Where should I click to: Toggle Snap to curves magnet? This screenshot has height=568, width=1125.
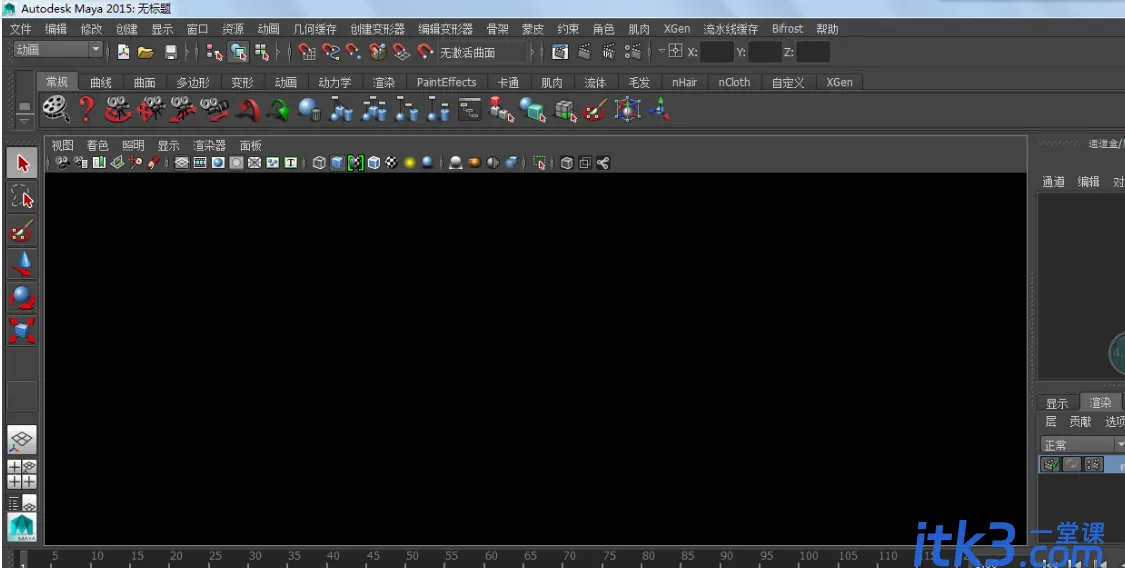(330, 52)
